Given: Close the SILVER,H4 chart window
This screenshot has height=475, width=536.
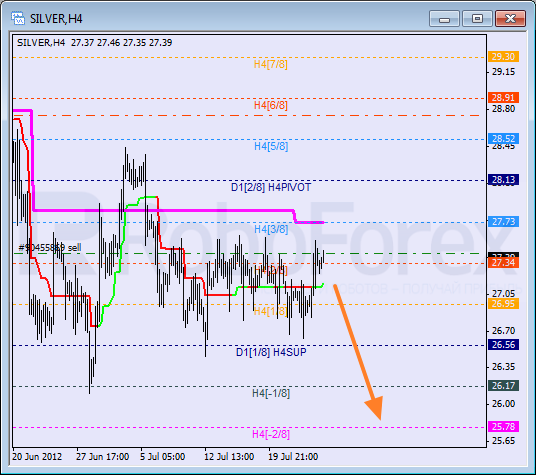Looking at the screenshot, I should [510, 18].
